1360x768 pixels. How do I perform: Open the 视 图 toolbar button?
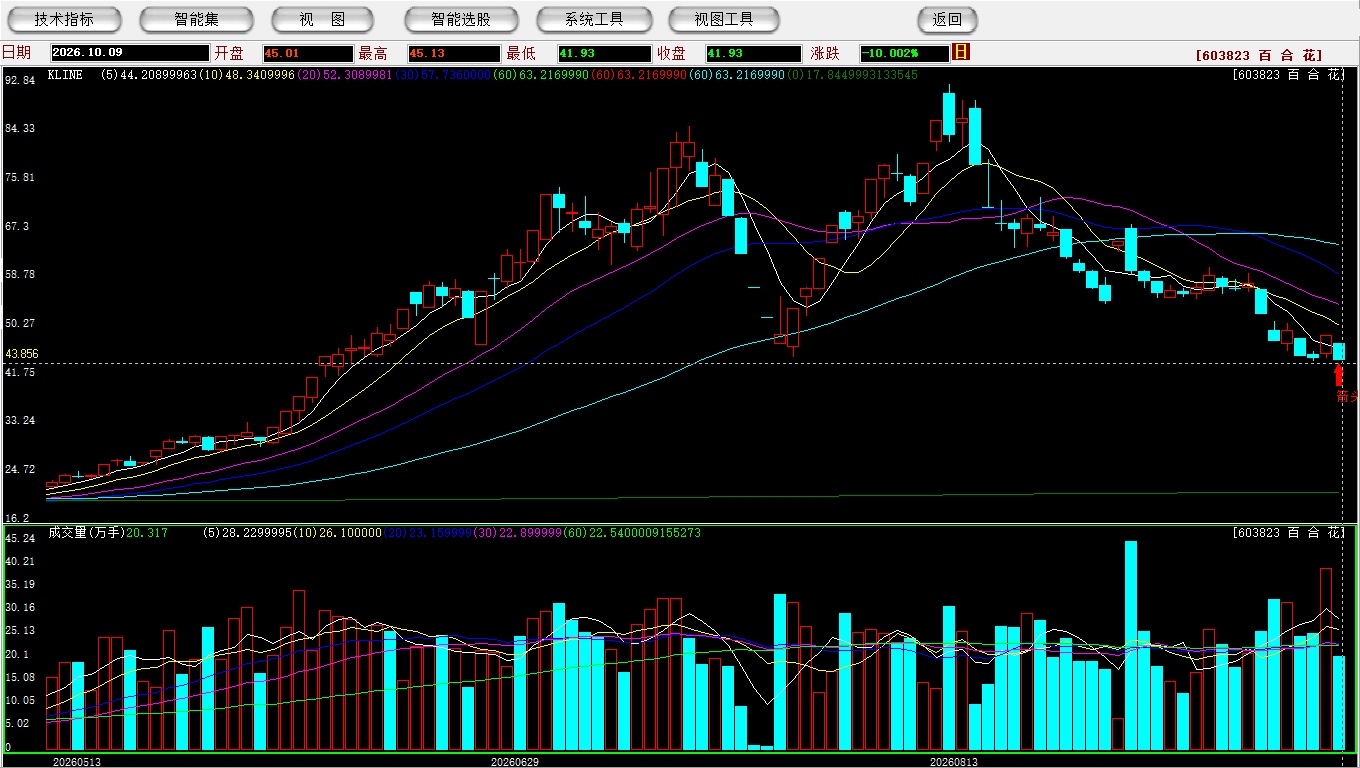pyautogui.click(x=322, y=19)
